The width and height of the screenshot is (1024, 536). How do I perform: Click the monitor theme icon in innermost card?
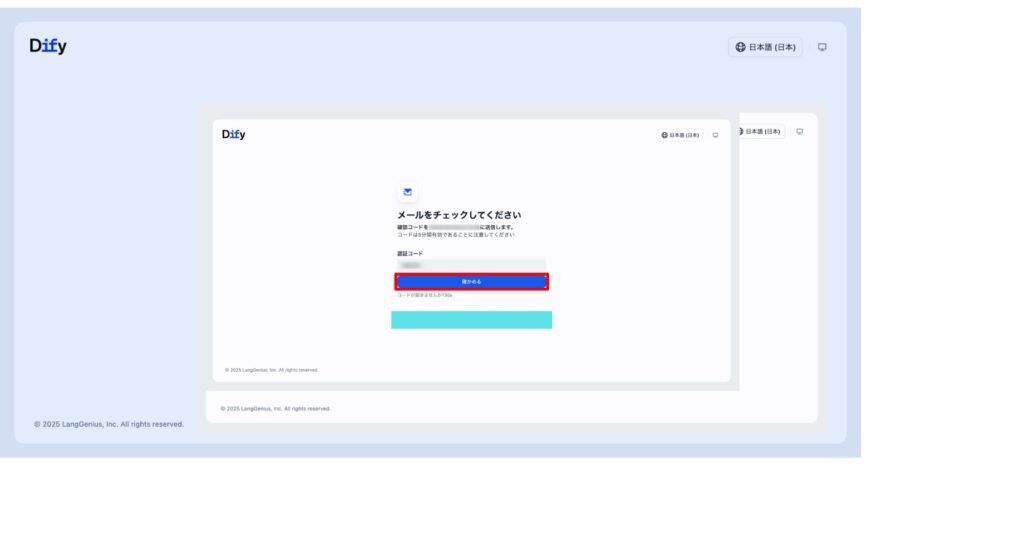(715, 135)
